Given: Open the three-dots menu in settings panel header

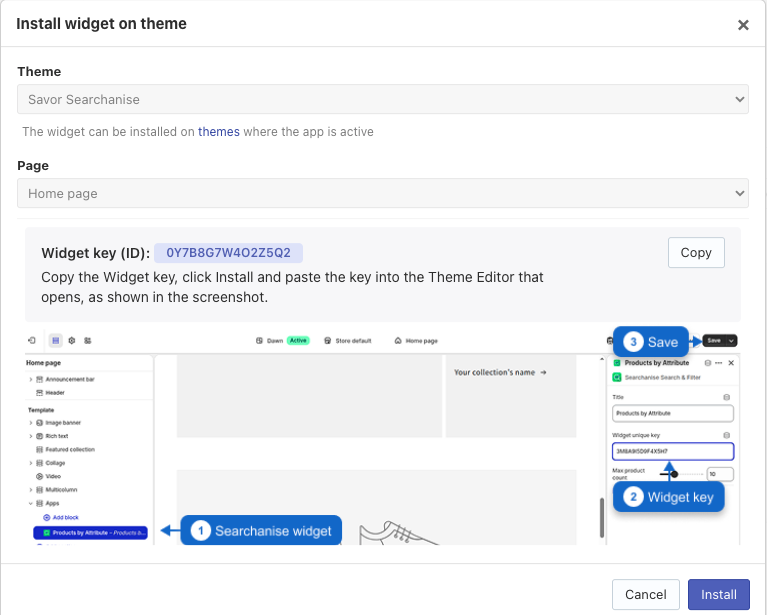Looking at the screenshot, I should 719,363.
